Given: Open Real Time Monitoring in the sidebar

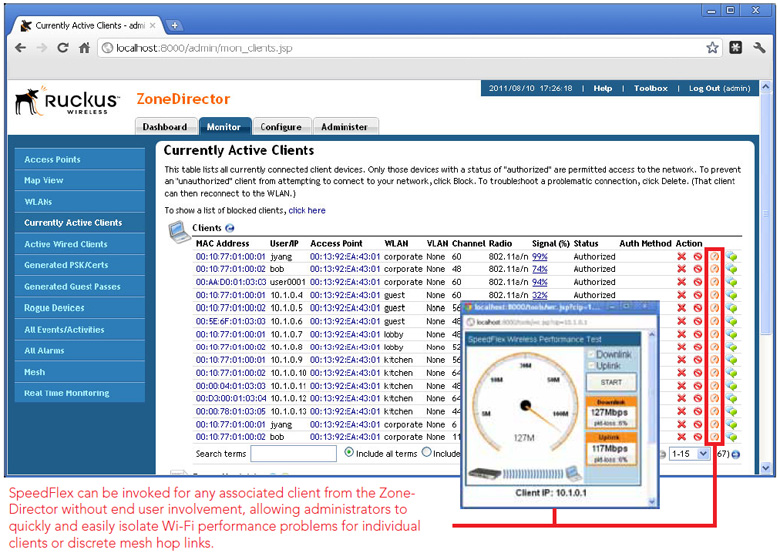Looking at the screenshot, I should coord(80,393).
